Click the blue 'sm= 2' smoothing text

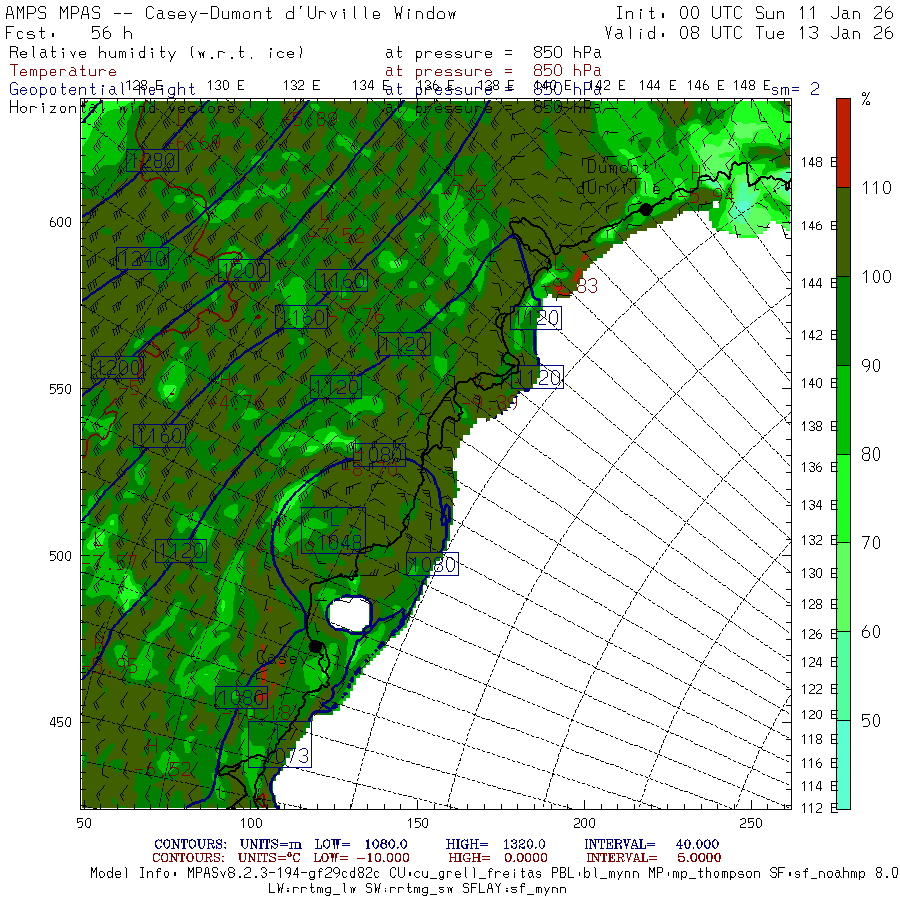click(796, 89)
